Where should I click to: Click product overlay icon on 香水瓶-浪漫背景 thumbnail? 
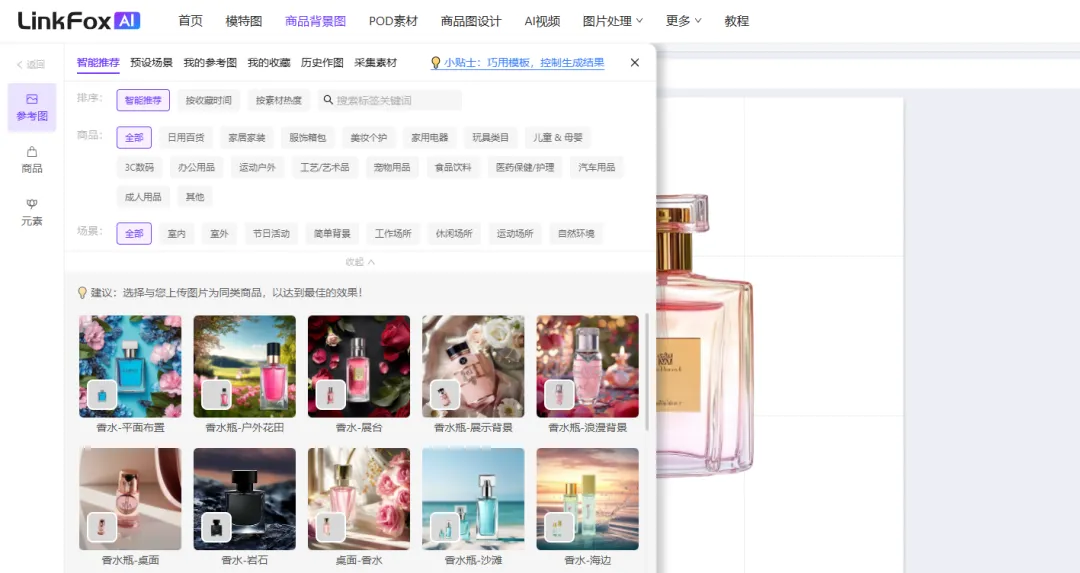click(x=559, y=395)
